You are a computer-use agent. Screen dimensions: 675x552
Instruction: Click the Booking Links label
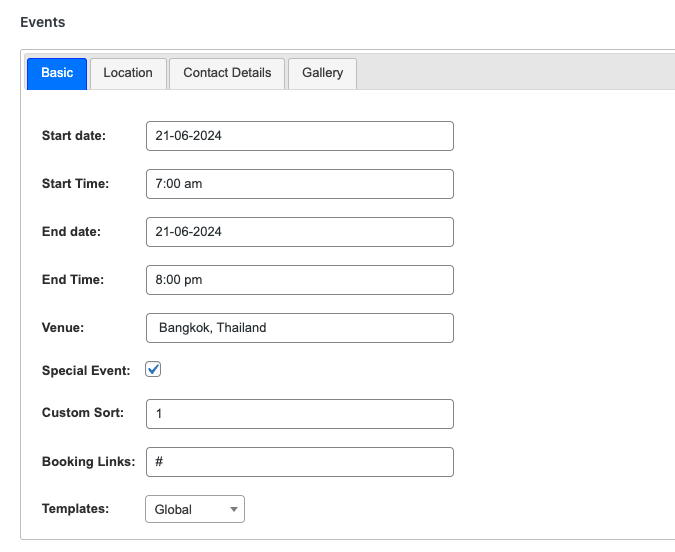tap(88, 462)
